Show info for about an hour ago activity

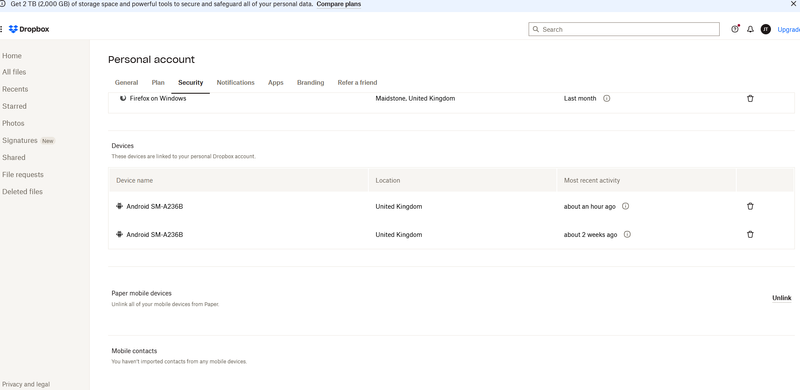tap(626, 206)
